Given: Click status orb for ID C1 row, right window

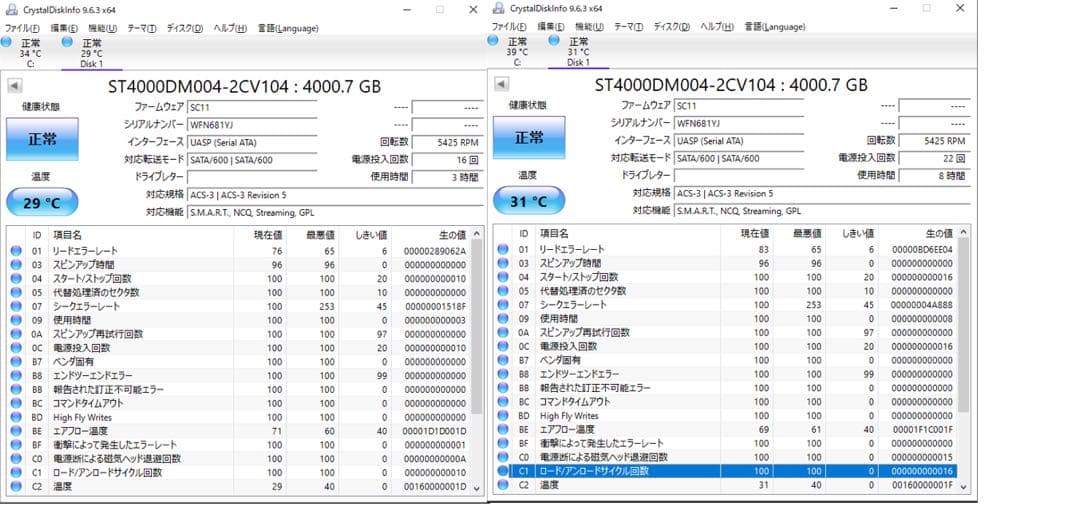Looking at the screenshot, I should pos(503,471).
